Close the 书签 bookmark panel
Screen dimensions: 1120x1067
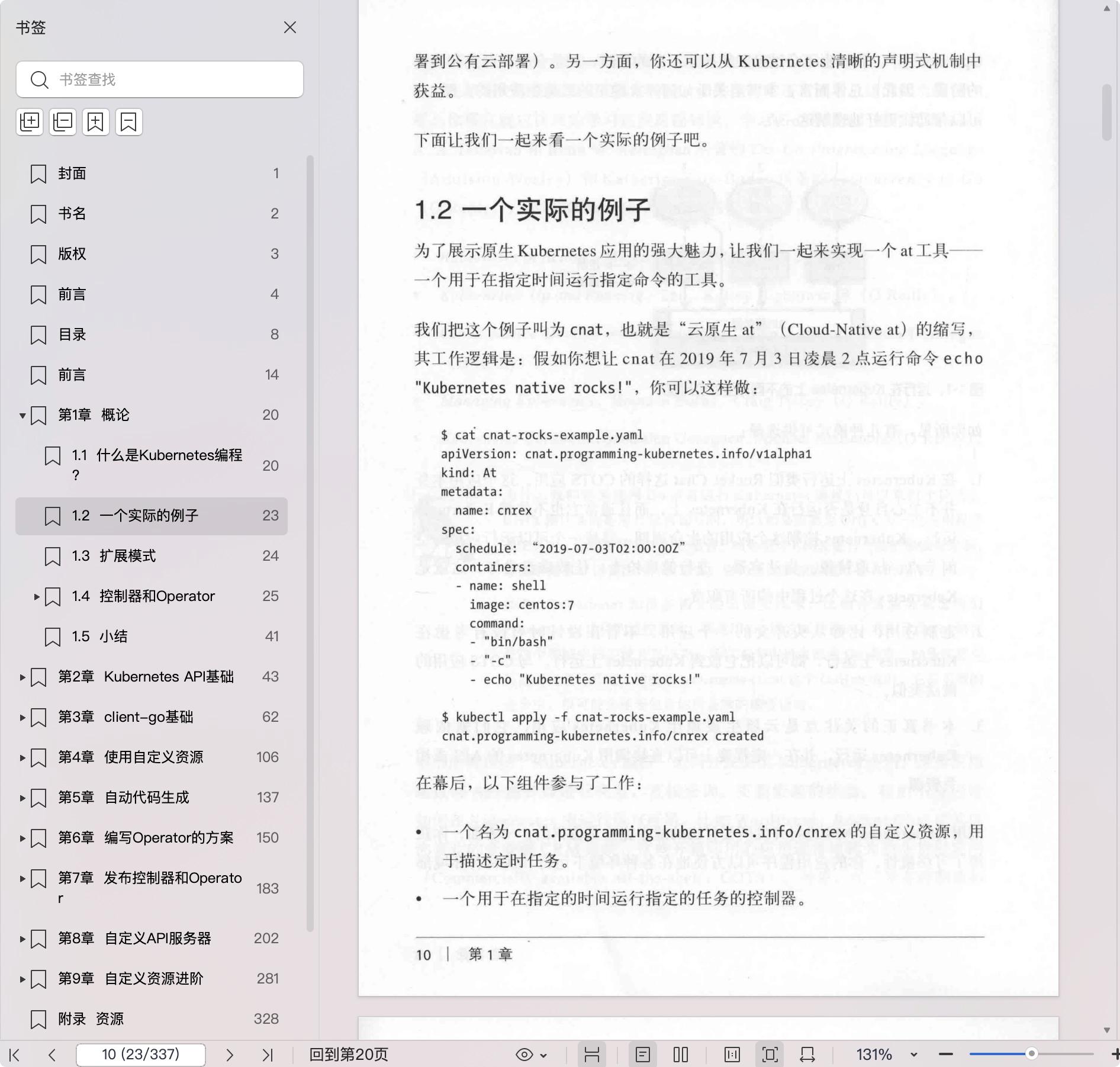pos(289,28)
